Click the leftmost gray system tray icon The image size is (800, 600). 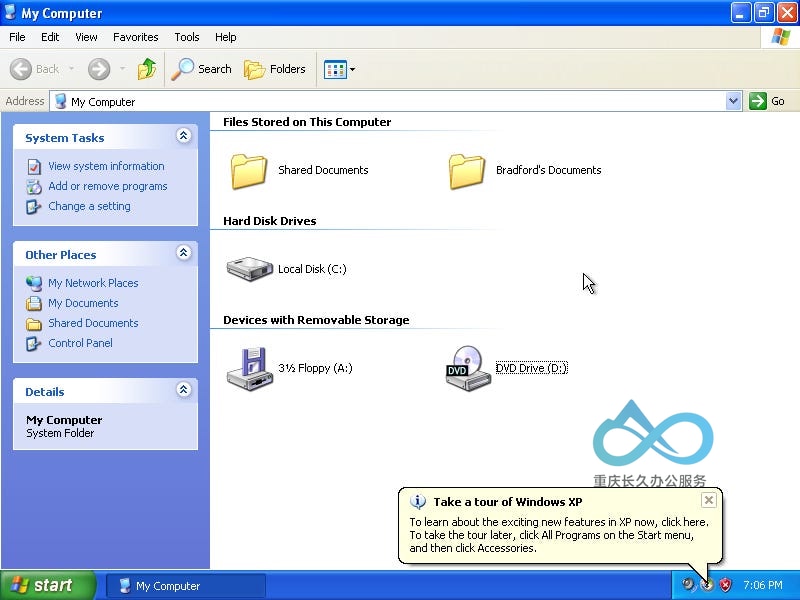tap(689, 585)
